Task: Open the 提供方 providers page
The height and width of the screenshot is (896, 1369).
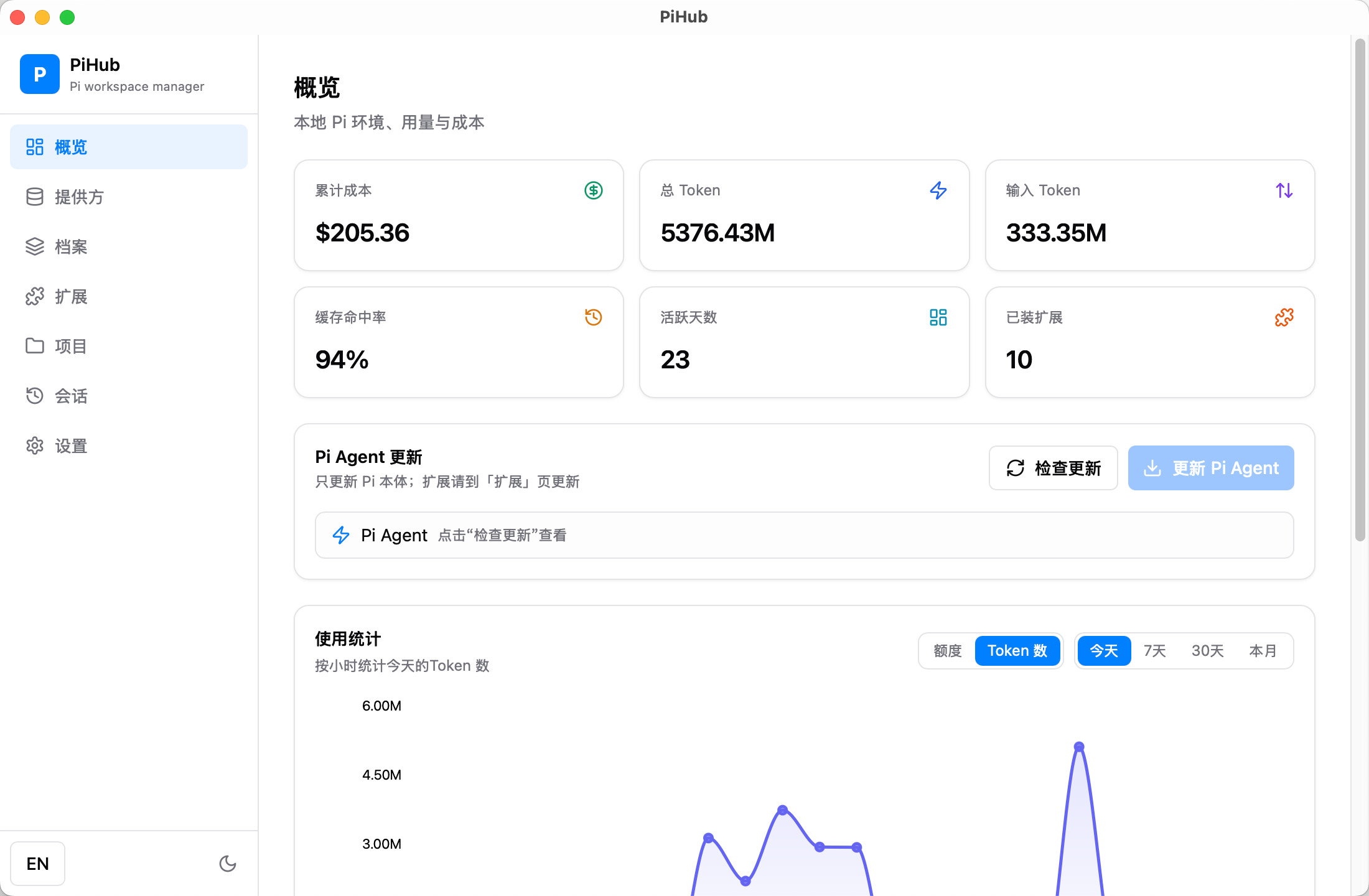Action: [129, 197]
